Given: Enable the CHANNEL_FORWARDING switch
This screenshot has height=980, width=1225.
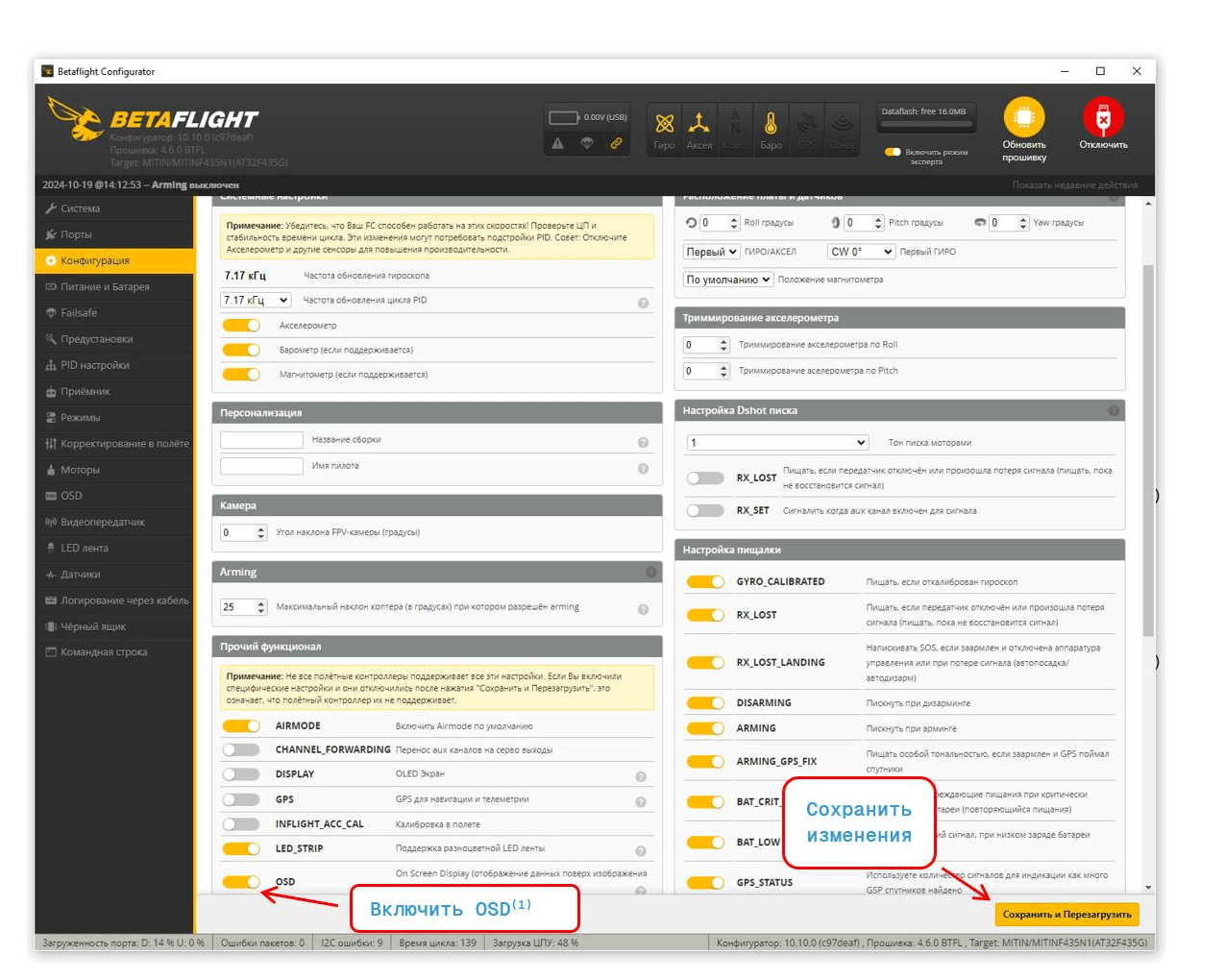Looking at the screenshot, I should pos(240,749).
